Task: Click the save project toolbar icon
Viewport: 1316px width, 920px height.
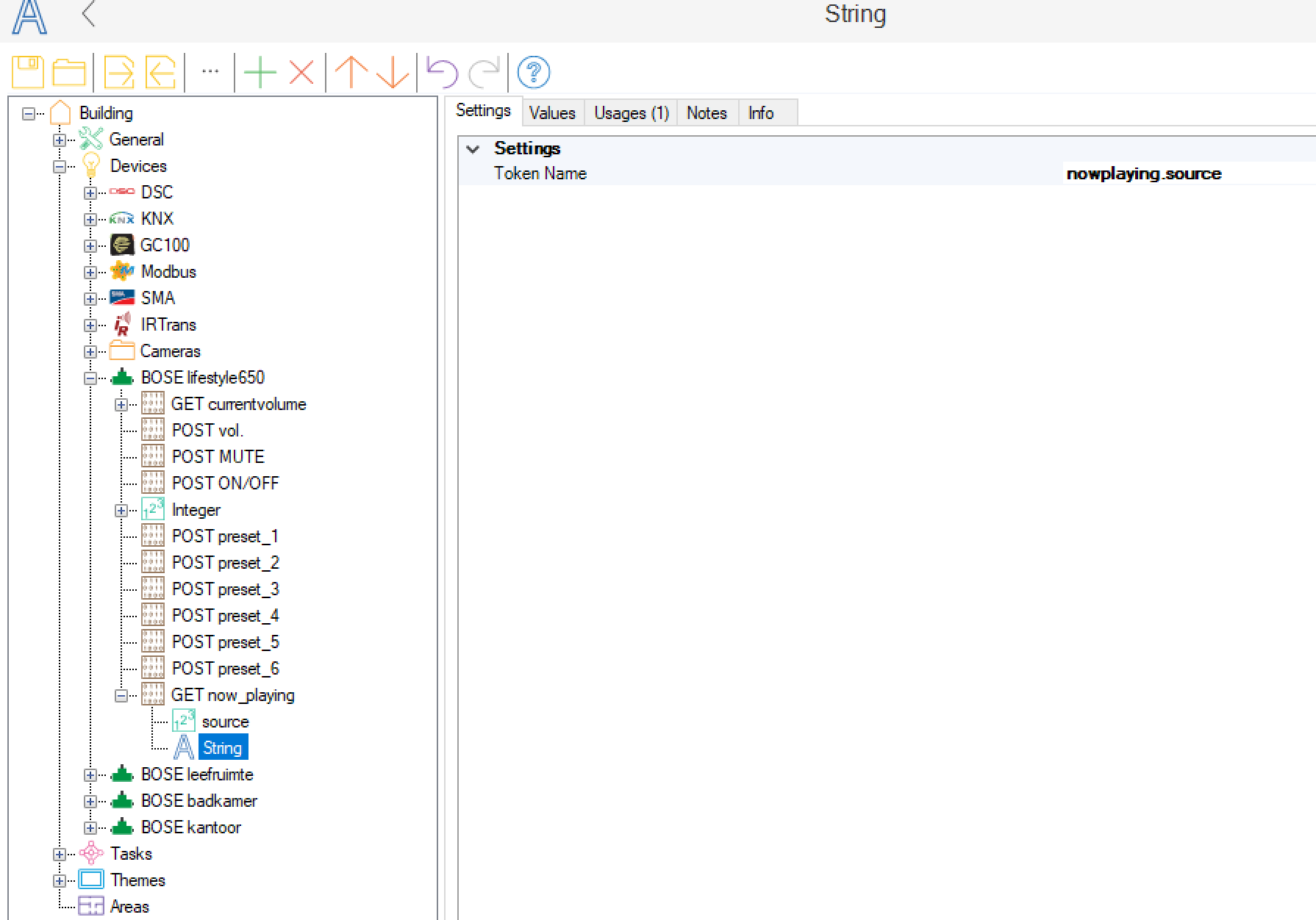Action: point(28,72)
